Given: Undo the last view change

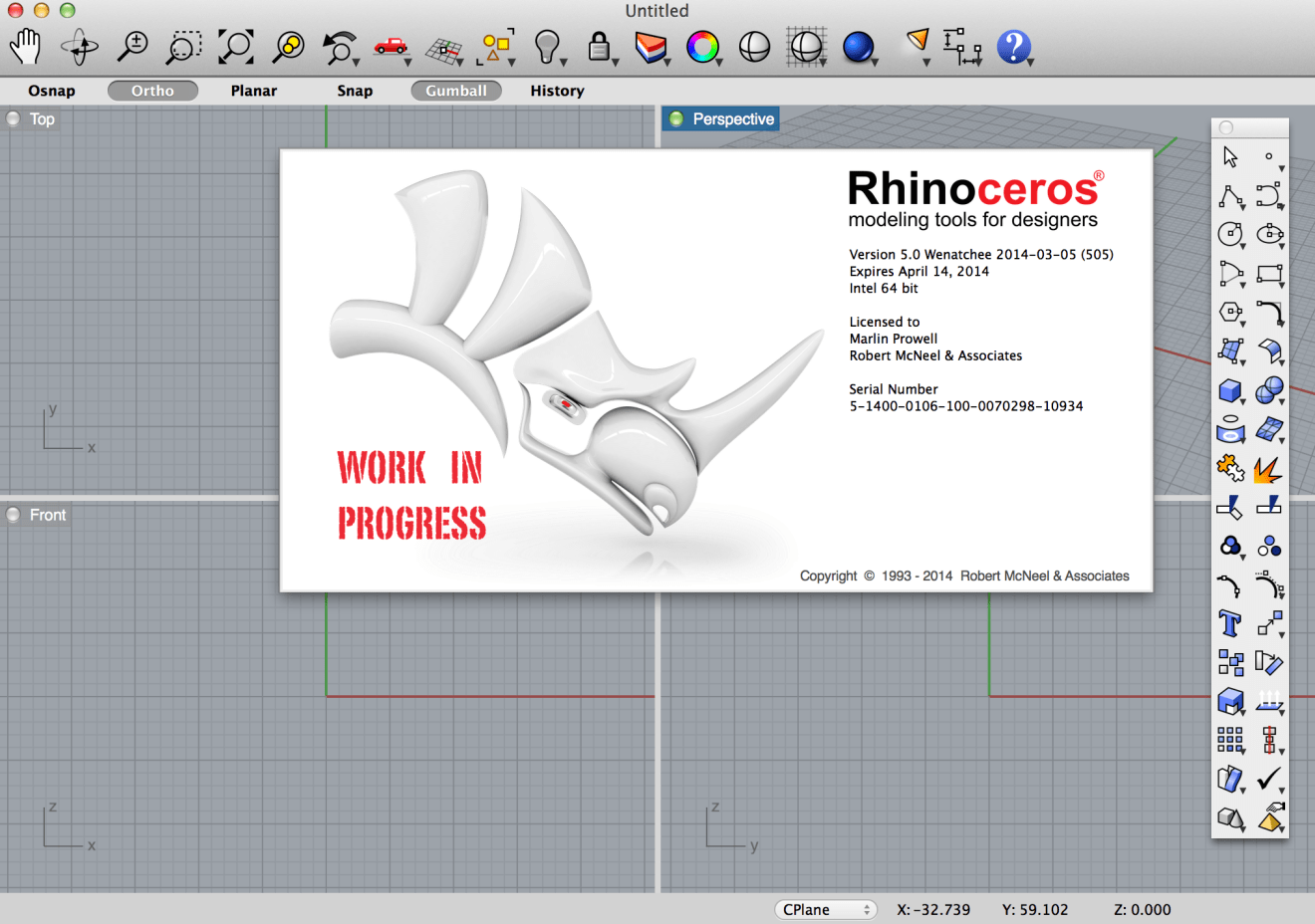Looking at the screenshot, I should point(341,47).
